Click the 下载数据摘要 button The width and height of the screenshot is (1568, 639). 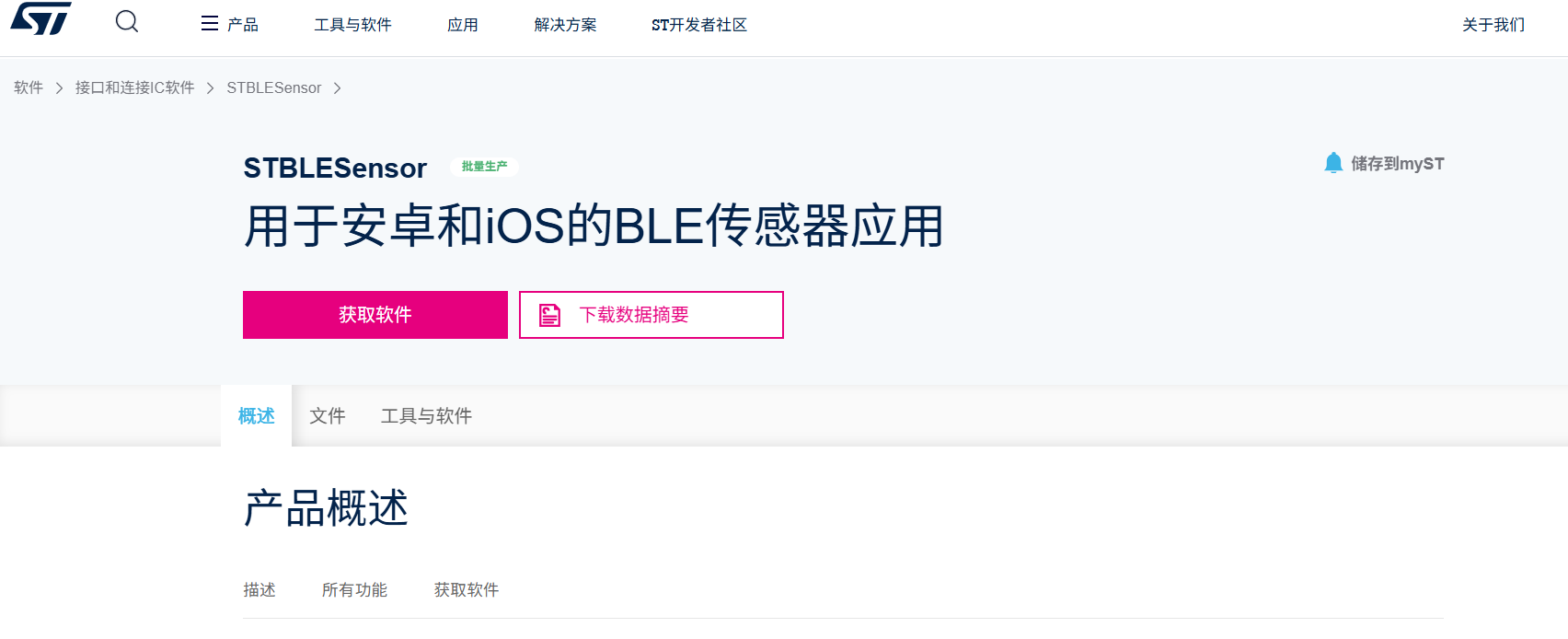[651, 314]
